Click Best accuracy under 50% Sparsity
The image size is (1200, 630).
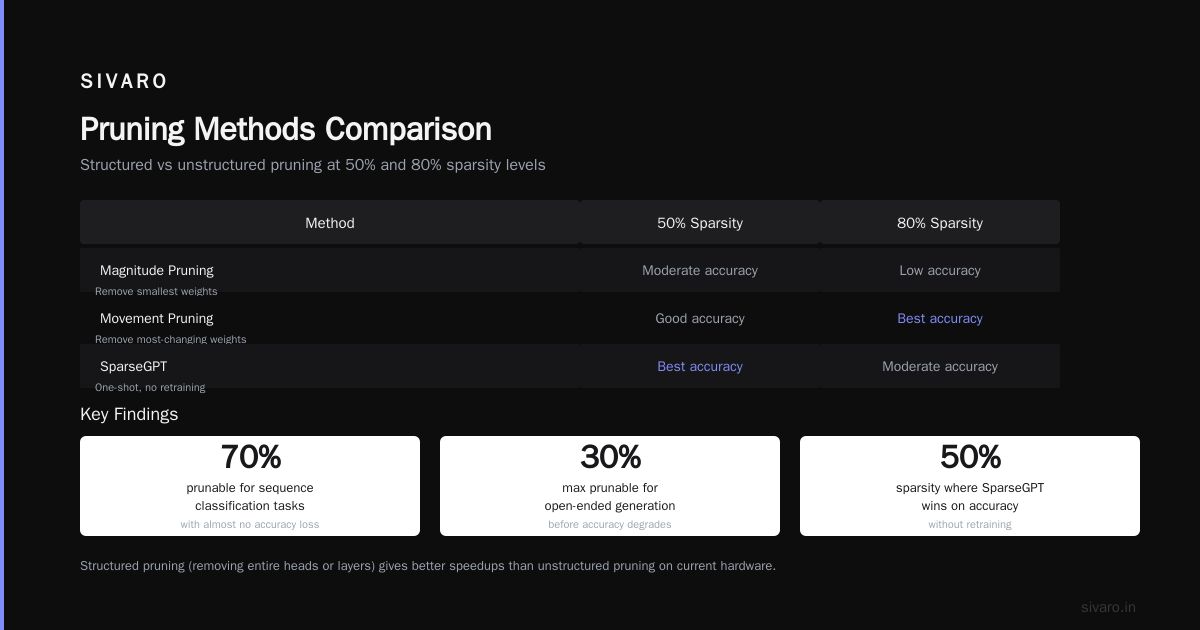(x=700, y=366)
